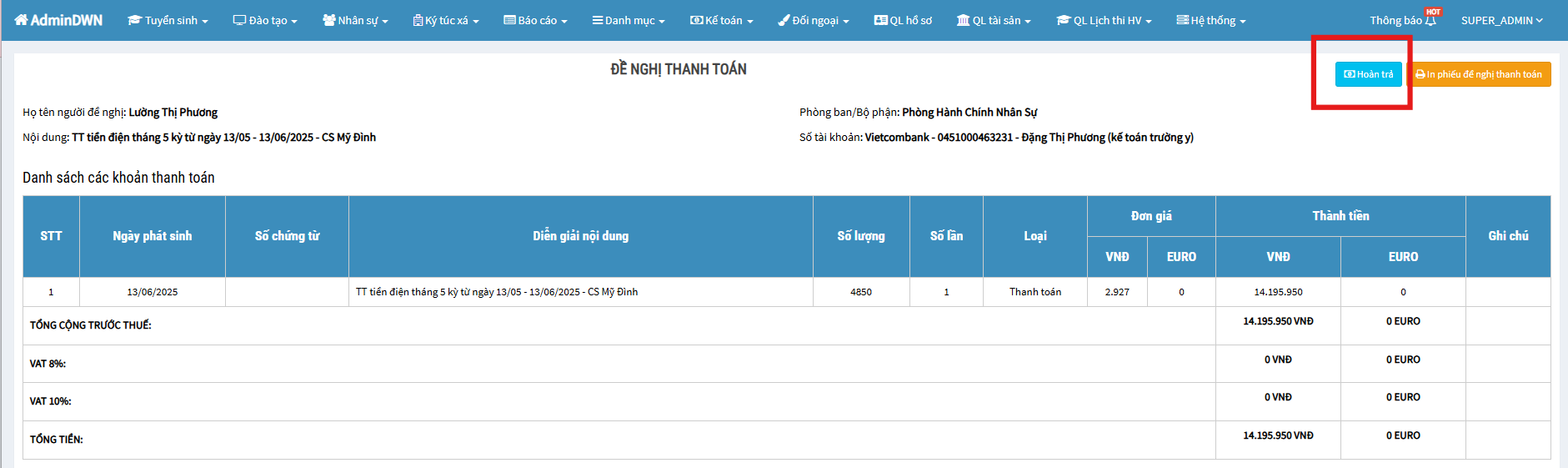
Task: Click the Ngày phát sinh column header
Action: 153,236
